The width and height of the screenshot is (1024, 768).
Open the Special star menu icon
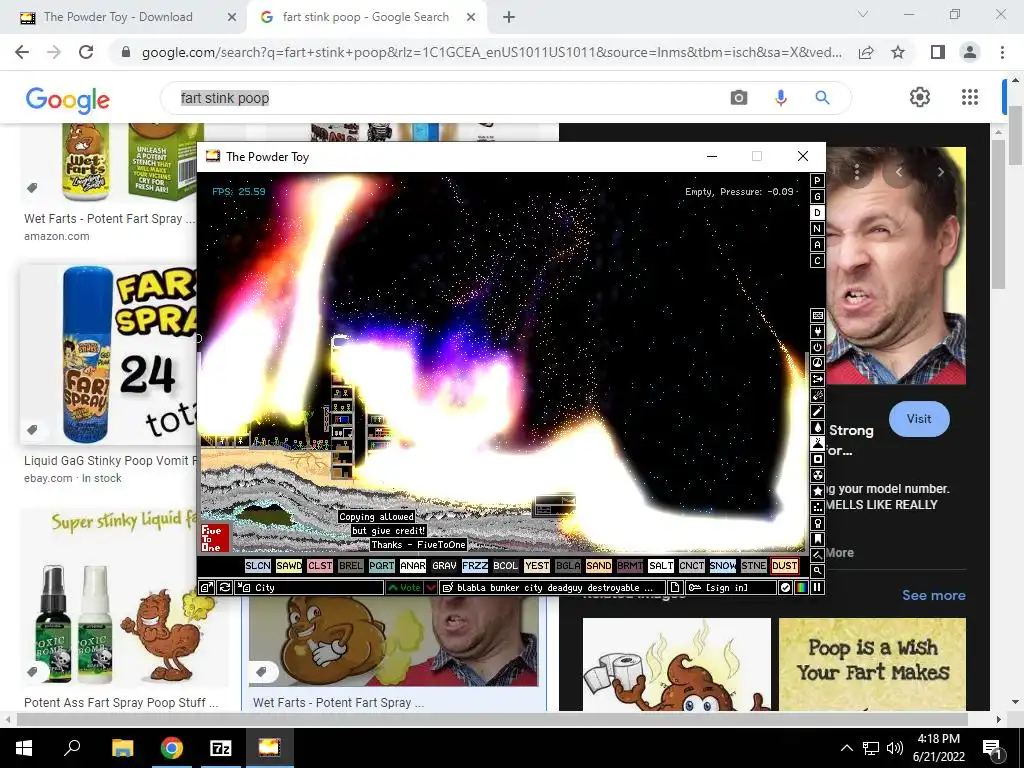click(817, 491)
